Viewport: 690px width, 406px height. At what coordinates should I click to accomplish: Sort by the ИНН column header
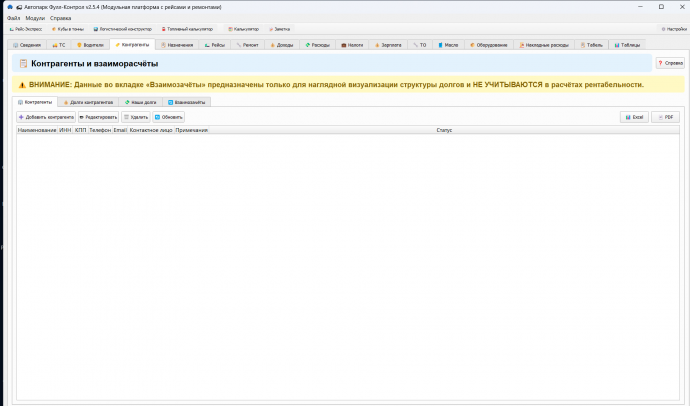tap(65, 130)
